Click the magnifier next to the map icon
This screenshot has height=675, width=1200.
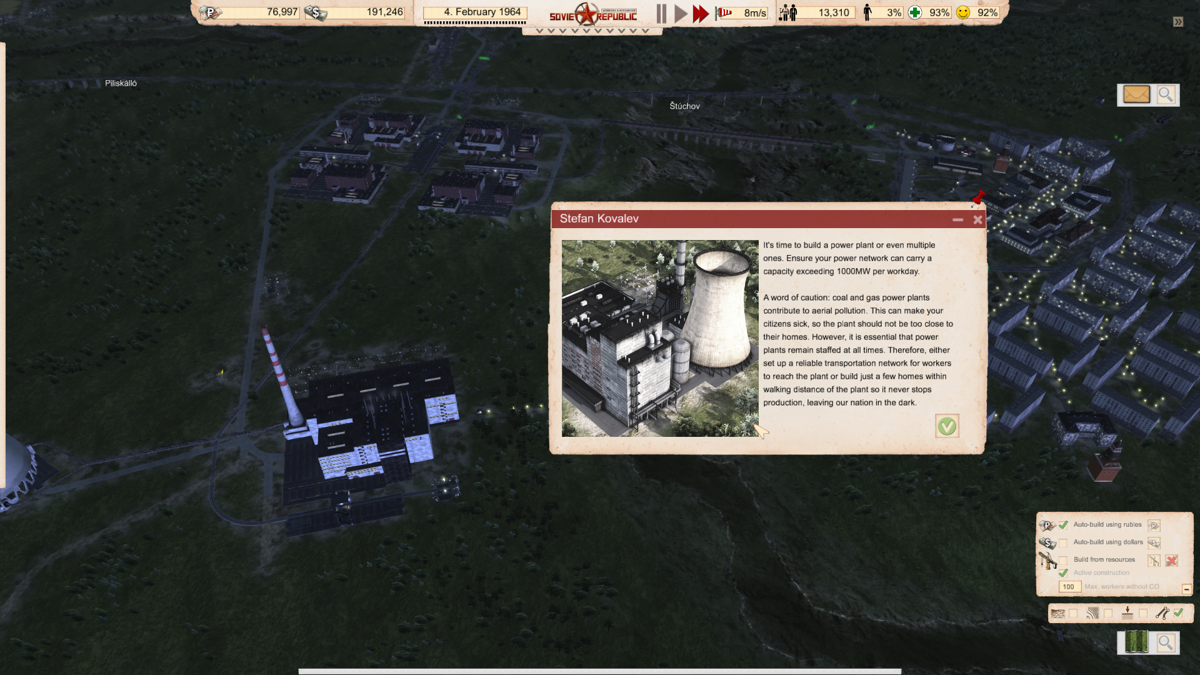tap(1166, 643)
